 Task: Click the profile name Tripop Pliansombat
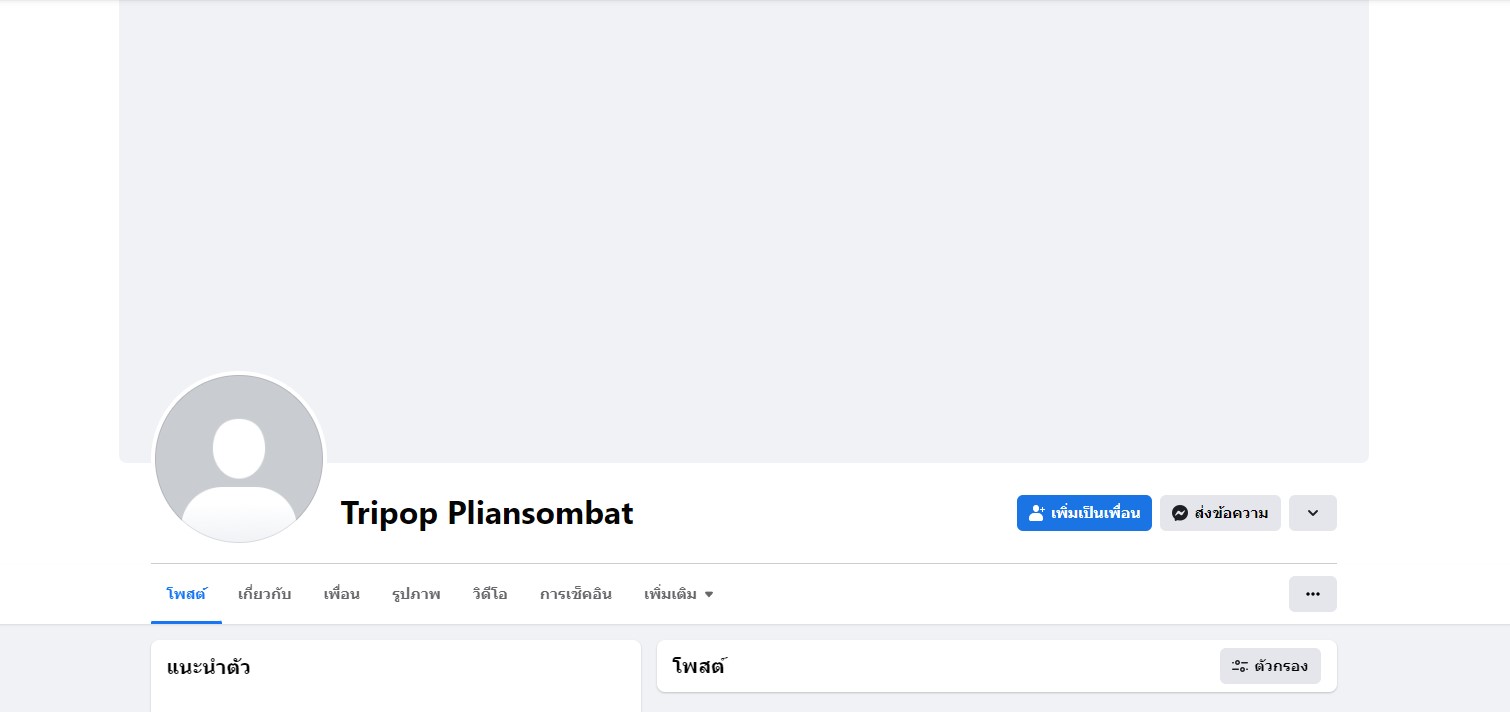487,513
